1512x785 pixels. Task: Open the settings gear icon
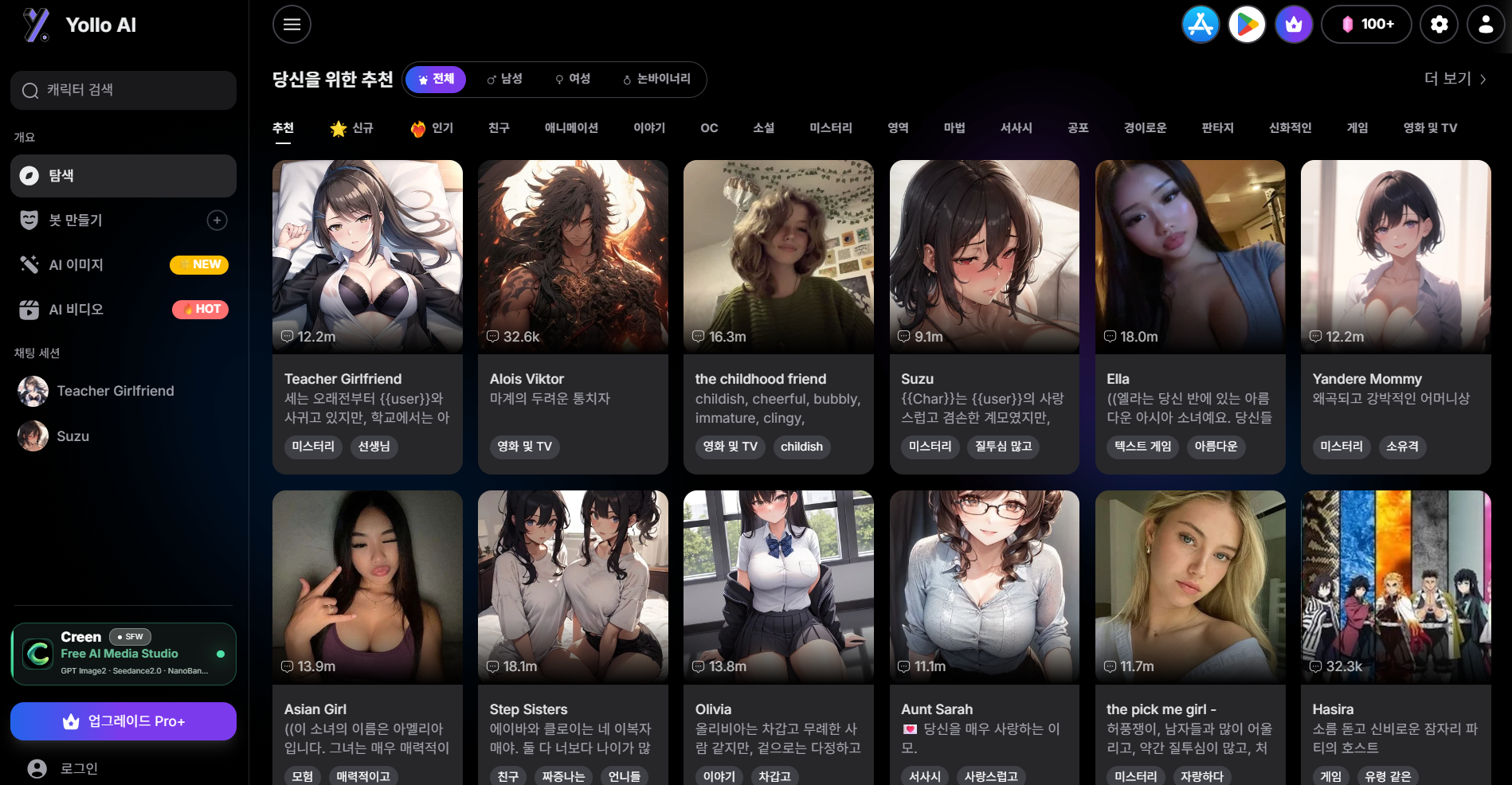(1439, 25)
